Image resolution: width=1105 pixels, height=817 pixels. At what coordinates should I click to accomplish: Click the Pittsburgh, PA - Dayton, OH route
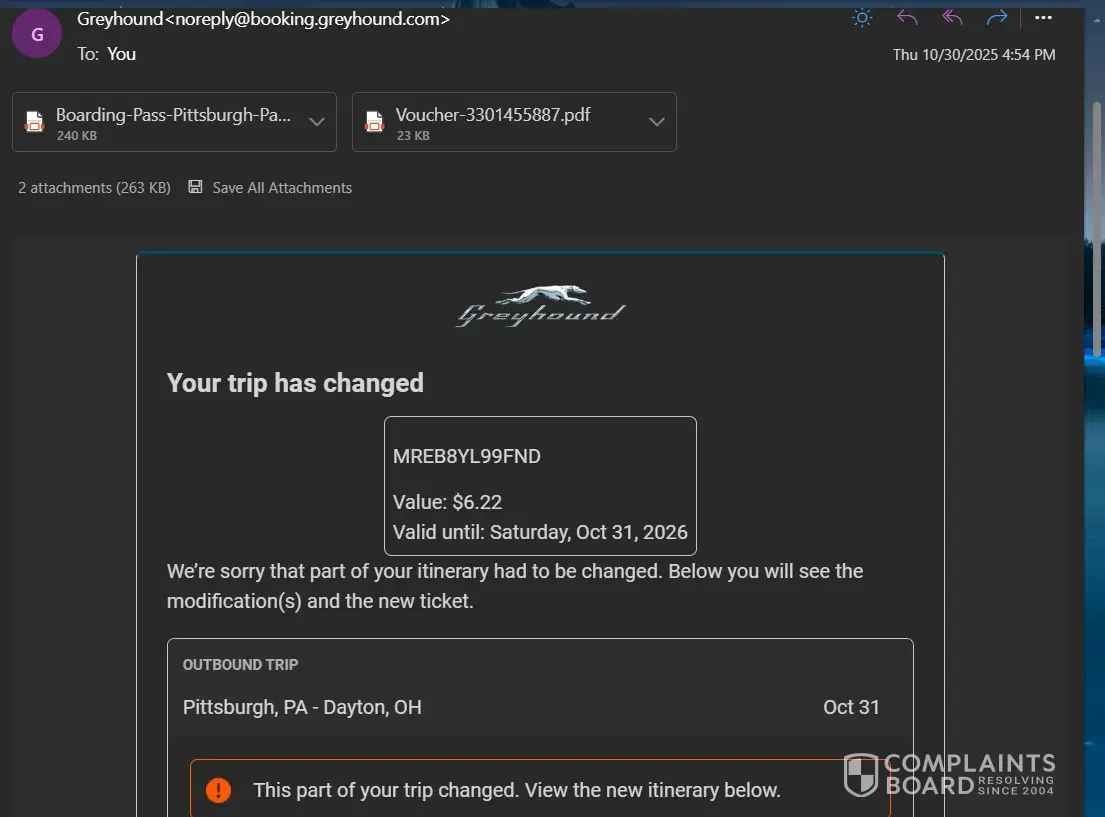tap(302, 707)
